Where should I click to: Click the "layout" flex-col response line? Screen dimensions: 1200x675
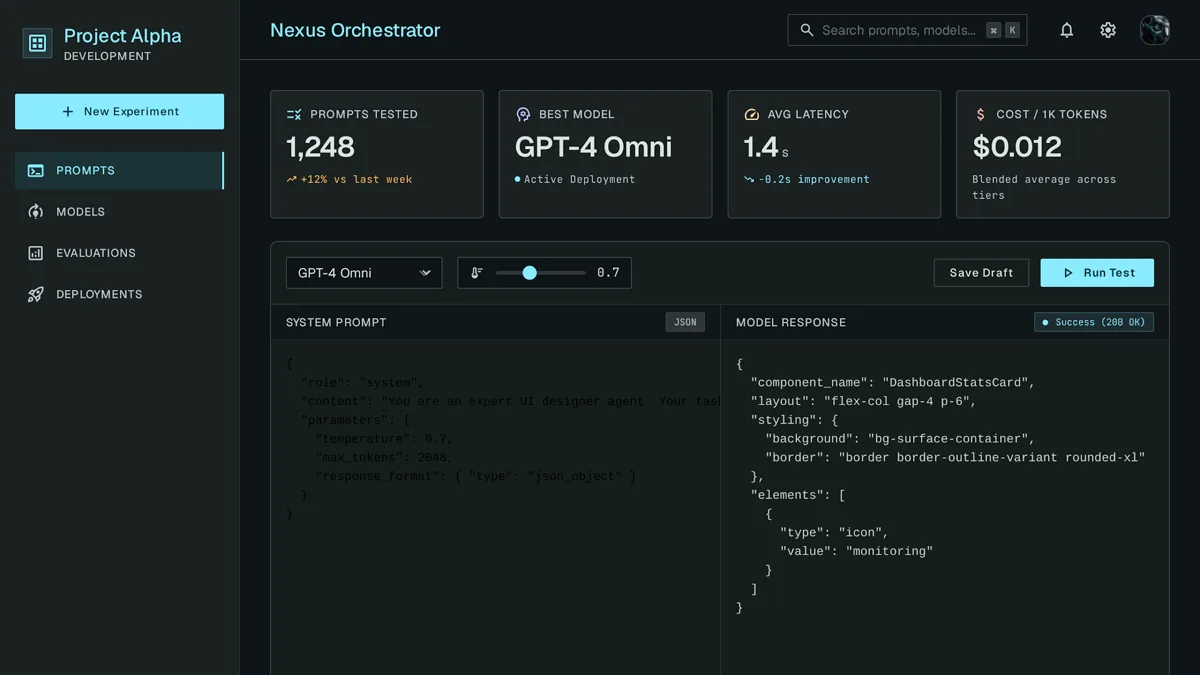(863, 401)
